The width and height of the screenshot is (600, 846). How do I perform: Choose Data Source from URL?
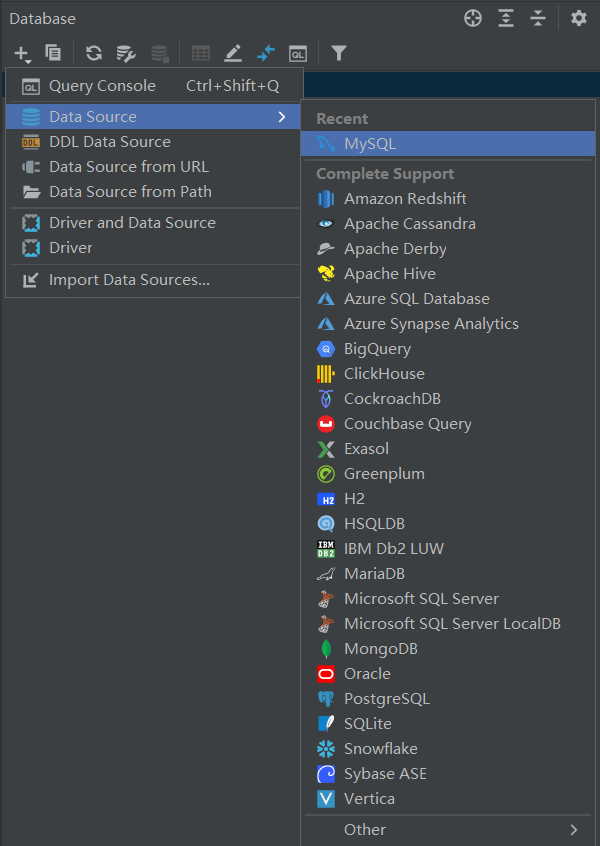128,167
